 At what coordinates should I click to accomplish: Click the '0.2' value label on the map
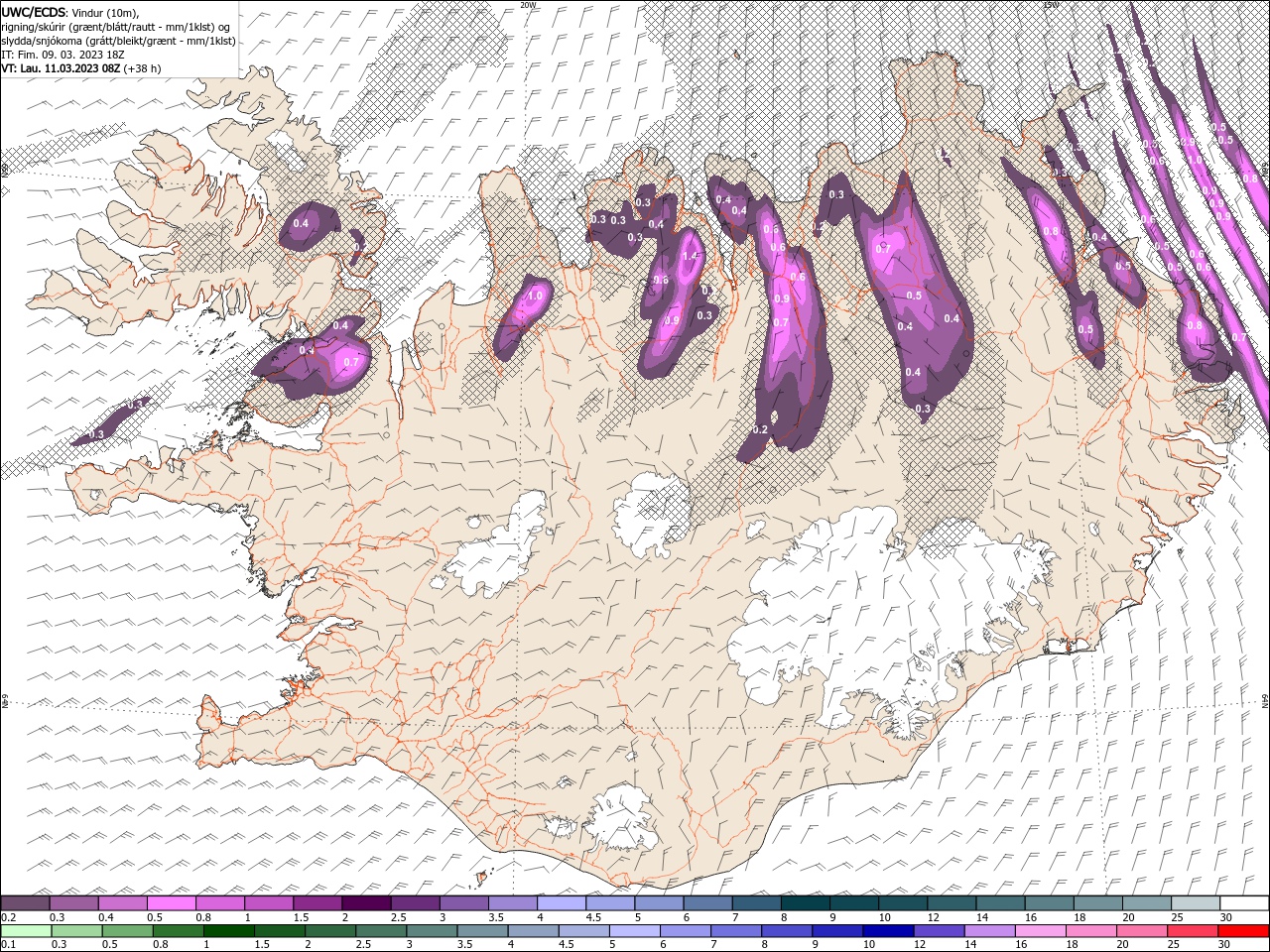tap(761, 429)
